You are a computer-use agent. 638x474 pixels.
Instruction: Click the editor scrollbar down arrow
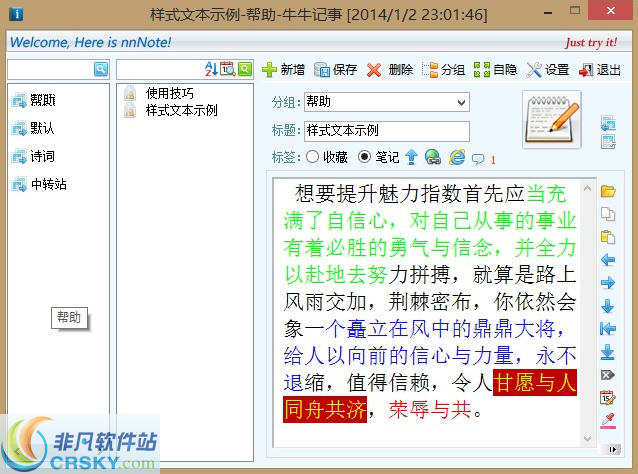click(587, 438)
